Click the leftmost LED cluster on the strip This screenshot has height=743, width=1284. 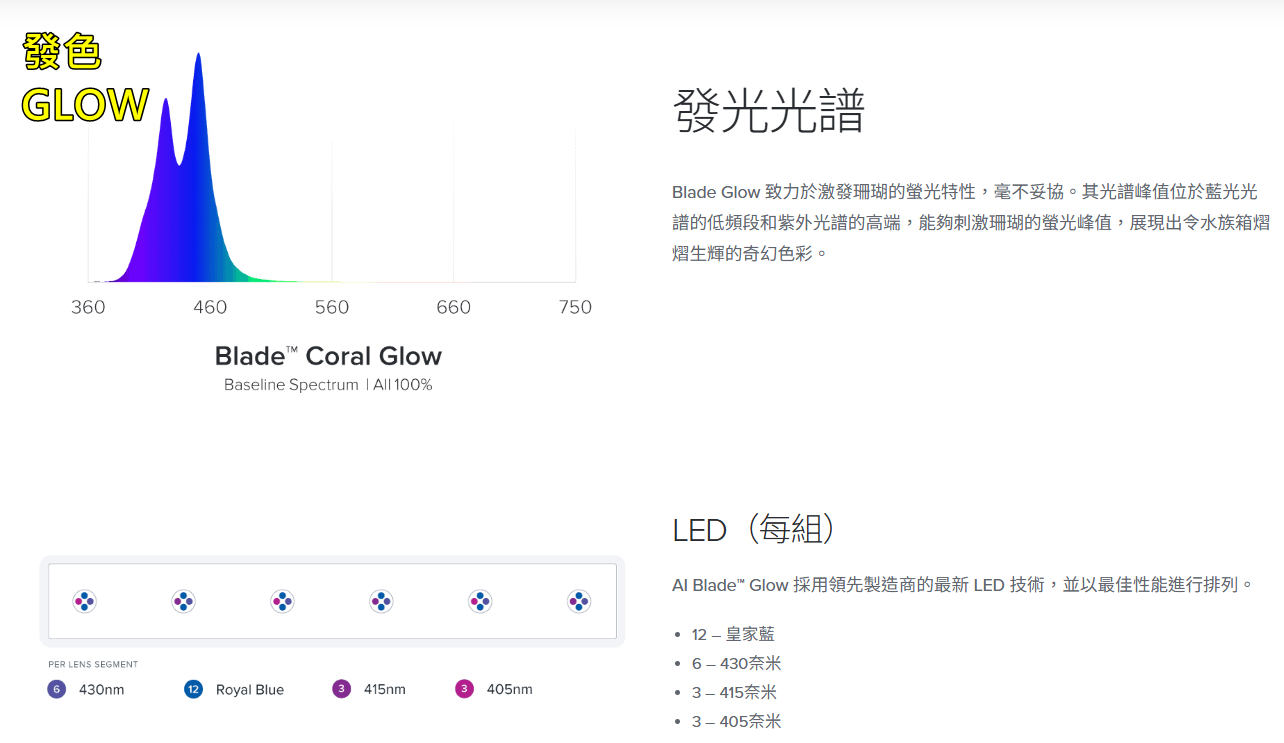click(x=85, y=601)
